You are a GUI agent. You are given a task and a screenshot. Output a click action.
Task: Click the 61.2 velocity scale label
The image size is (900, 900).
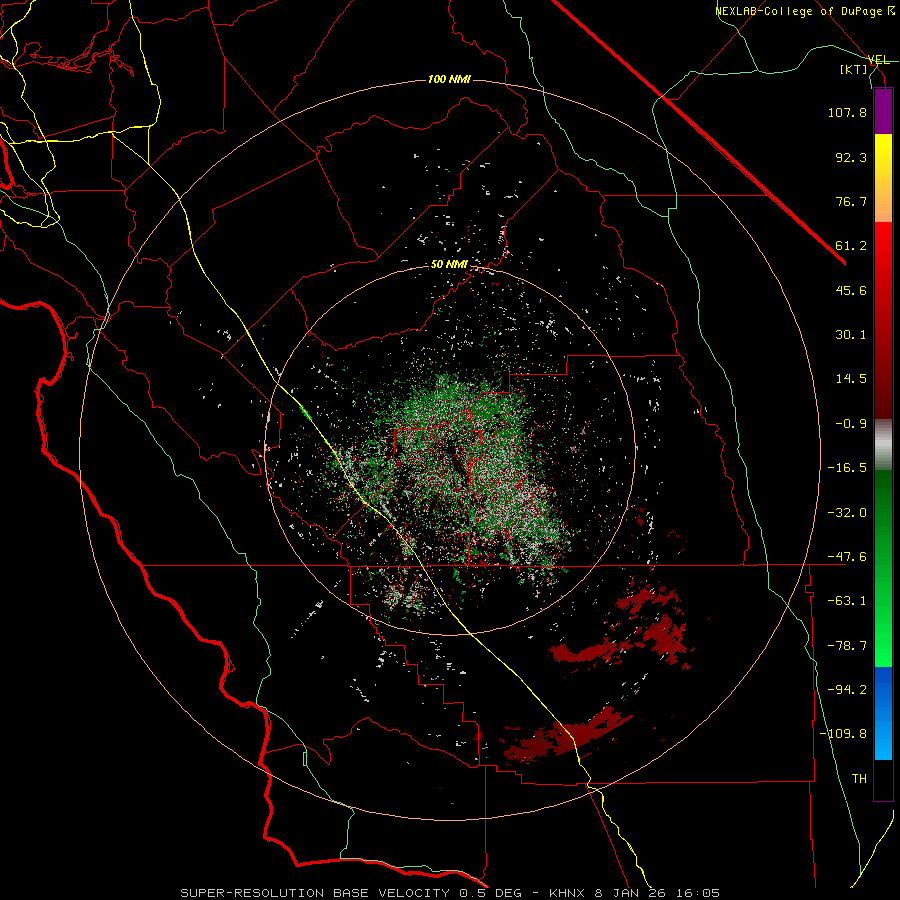point(851,246)
